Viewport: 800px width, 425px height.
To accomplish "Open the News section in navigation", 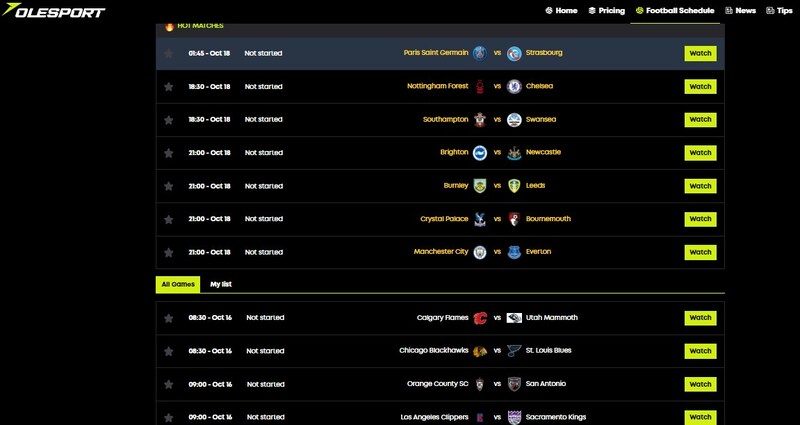I will tap(739, 10).
